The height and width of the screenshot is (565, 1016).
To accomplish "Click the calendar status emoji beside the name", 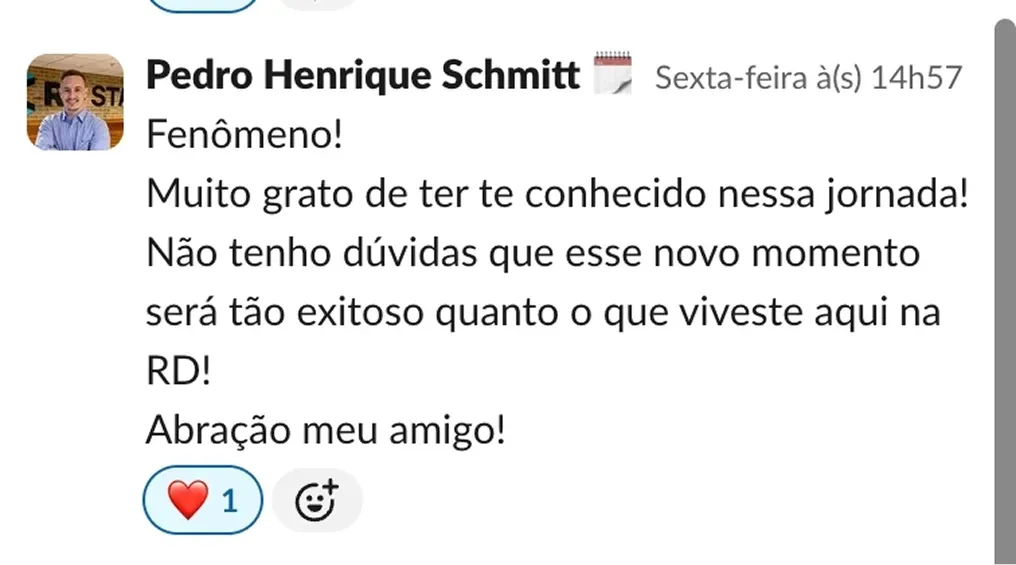I will (613, 74).
